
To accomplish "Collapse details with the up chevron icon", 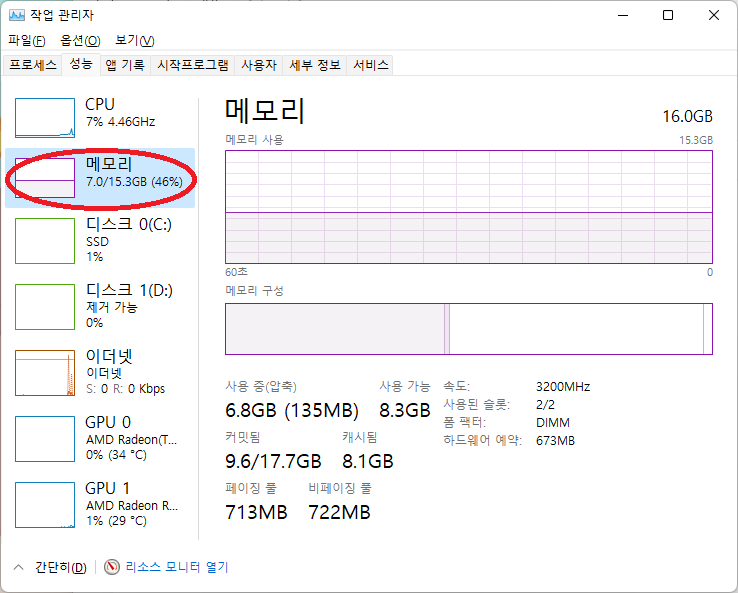I will pos(18,567).
